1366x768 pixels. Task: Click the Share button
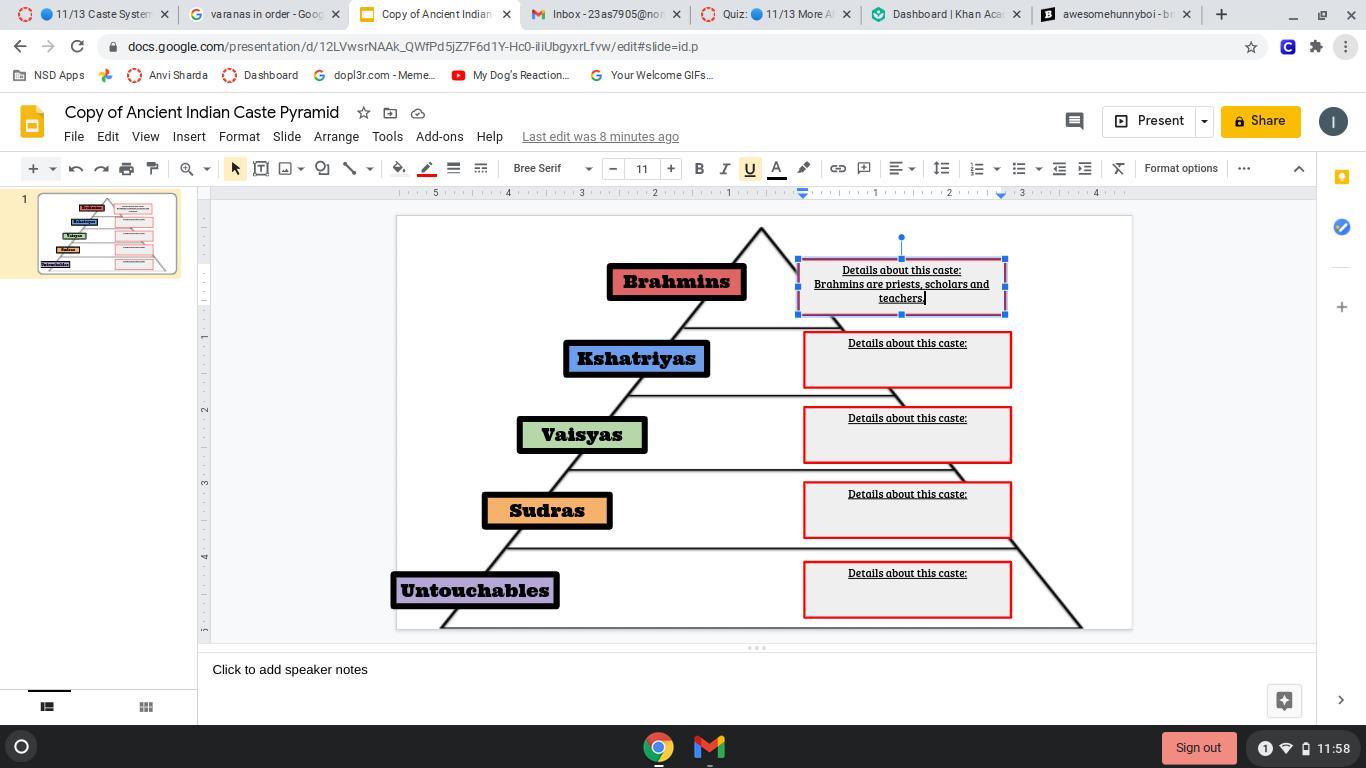1260,121
